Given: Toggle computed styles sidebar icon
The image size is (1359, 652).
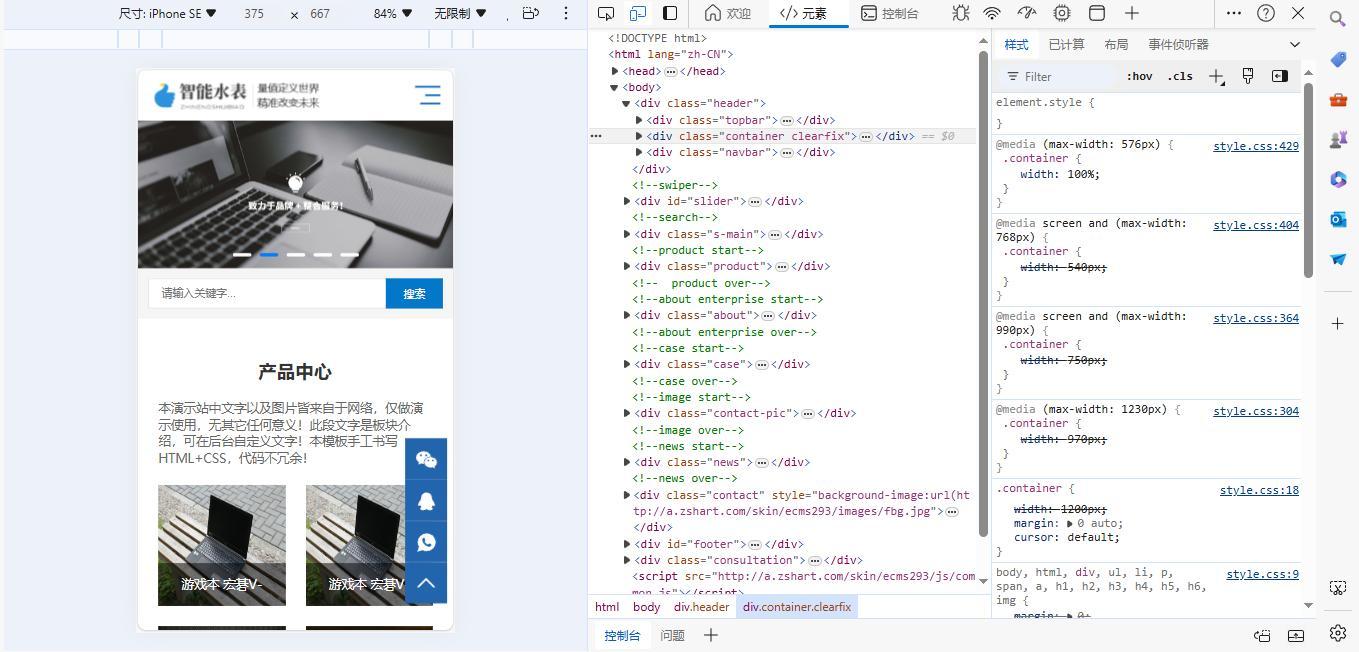Looking at the screenshot, I should pyautogui.click(x=1279, y=76).
